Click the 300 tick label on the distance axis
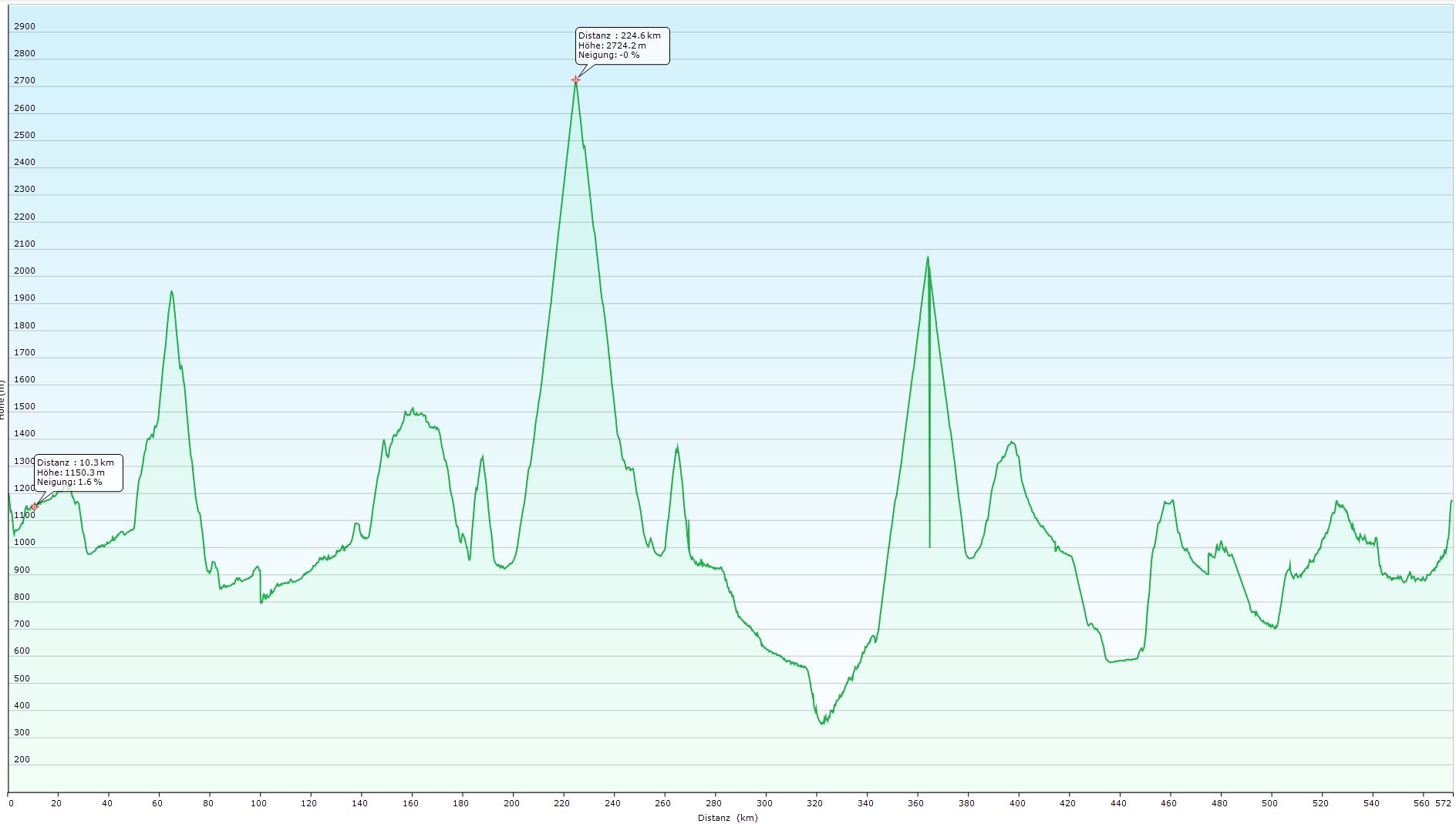 coord(764,803)
